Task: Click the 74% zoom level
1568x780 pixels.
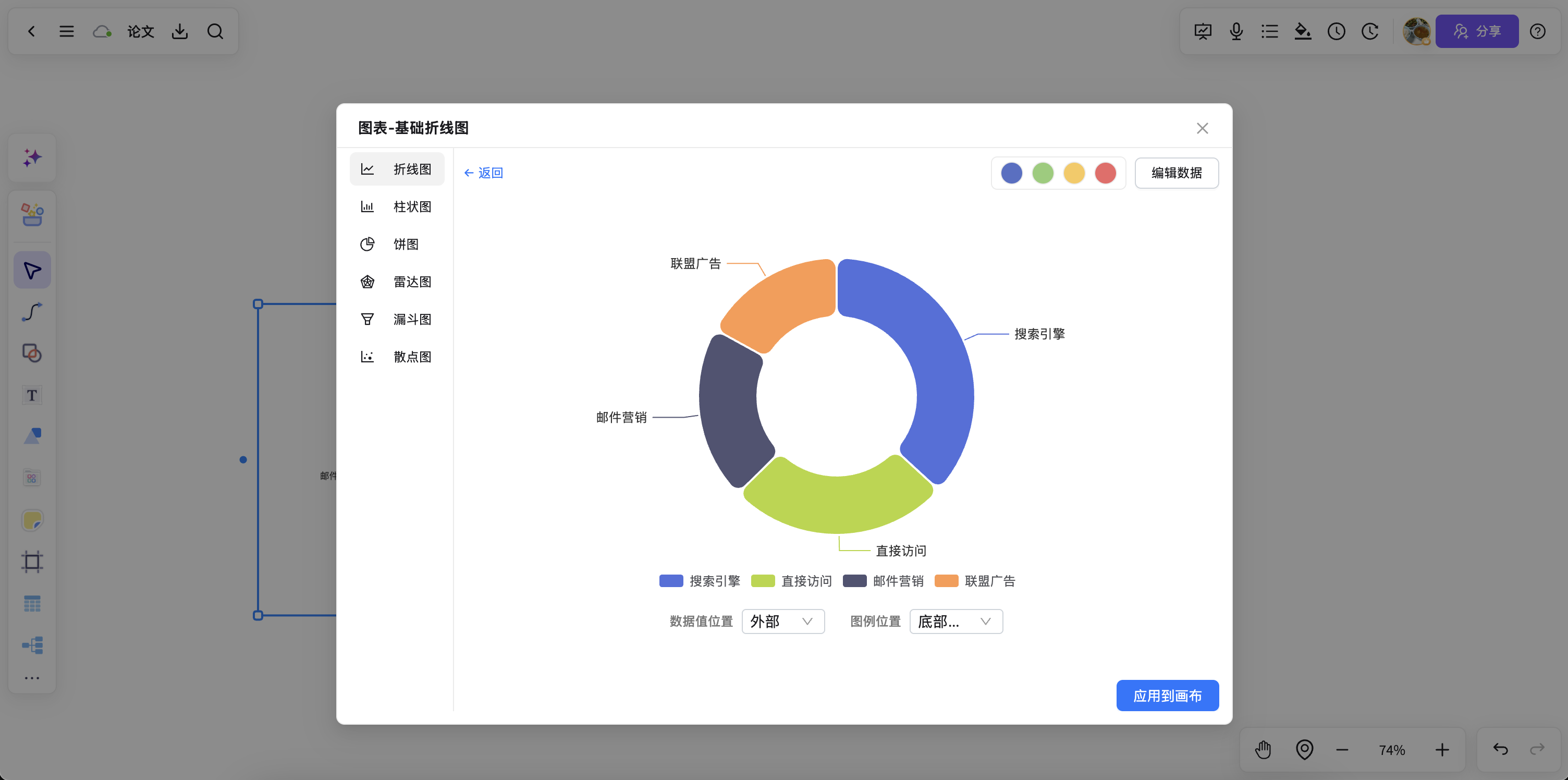Action: tap(1391, 750)
